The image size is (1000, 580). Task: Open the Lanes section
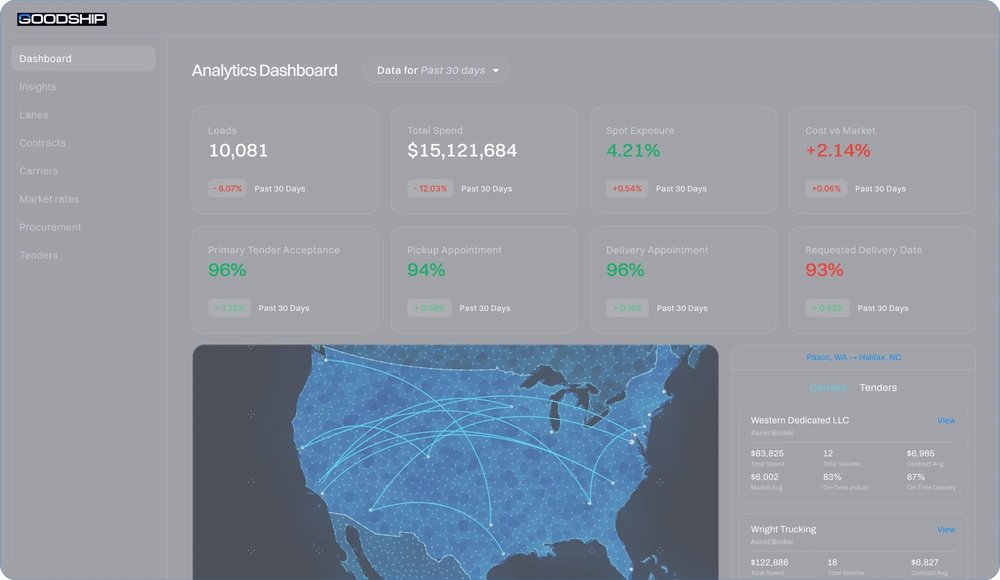tap(34, 115)
